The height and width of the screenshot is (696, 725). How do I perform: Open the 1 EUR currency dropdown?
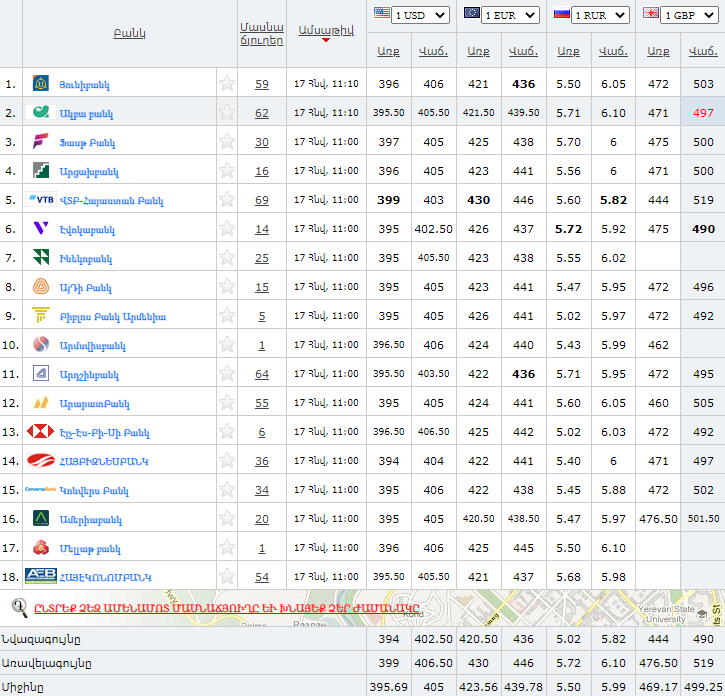(510, 15)
